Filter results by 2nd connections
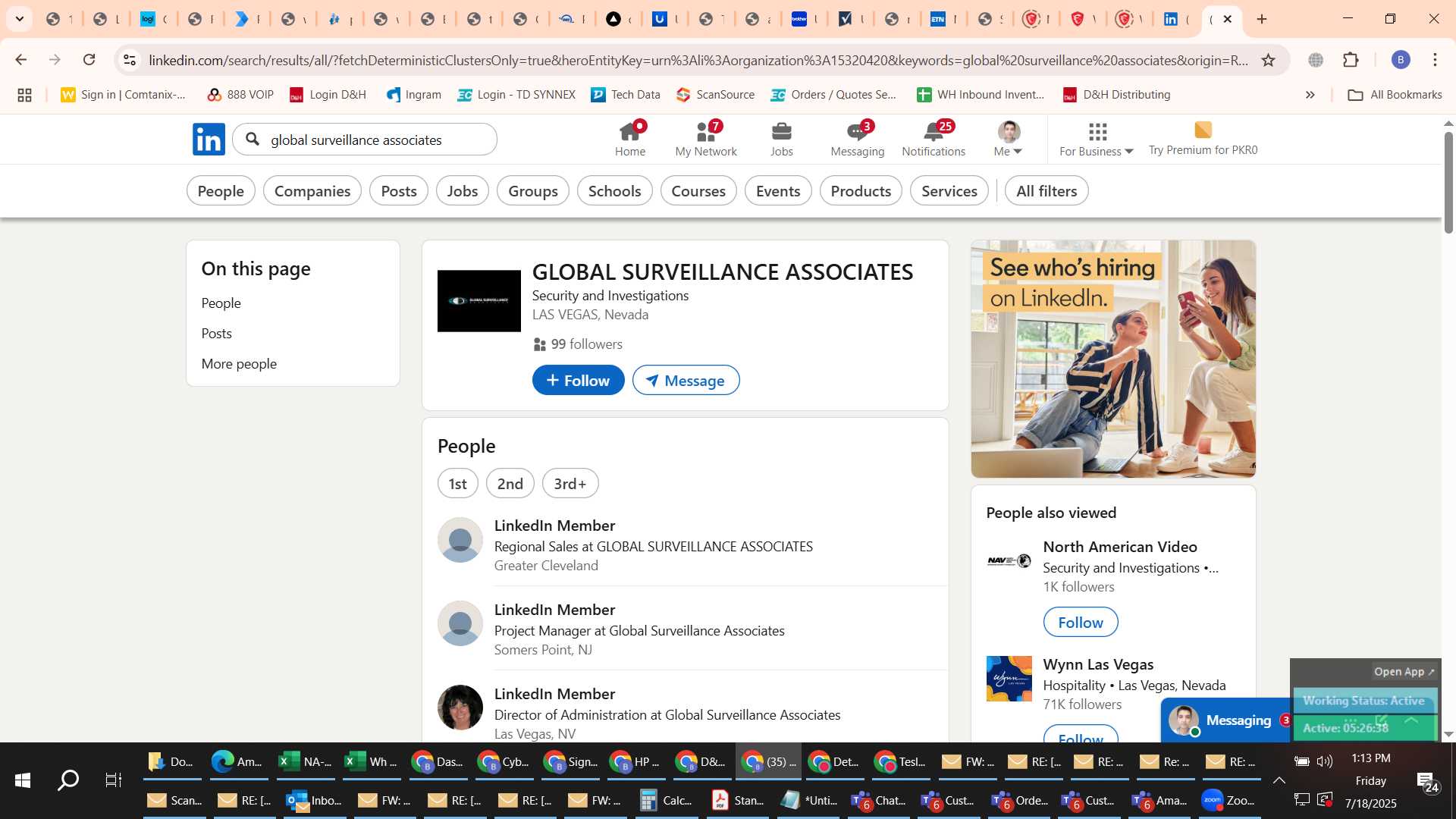 [510, 484]
